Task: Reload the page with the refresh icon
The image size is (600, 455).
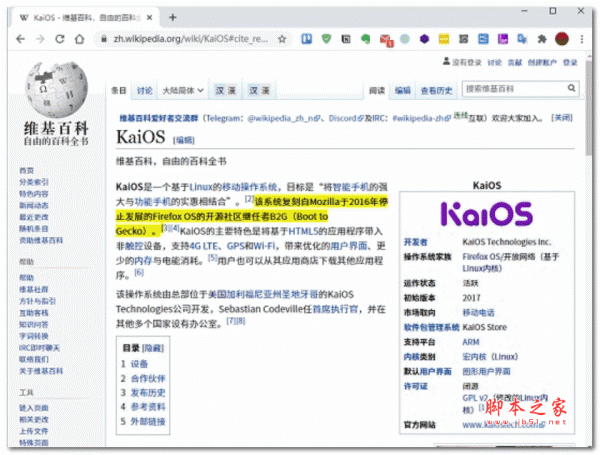Action: pos(62,38)
